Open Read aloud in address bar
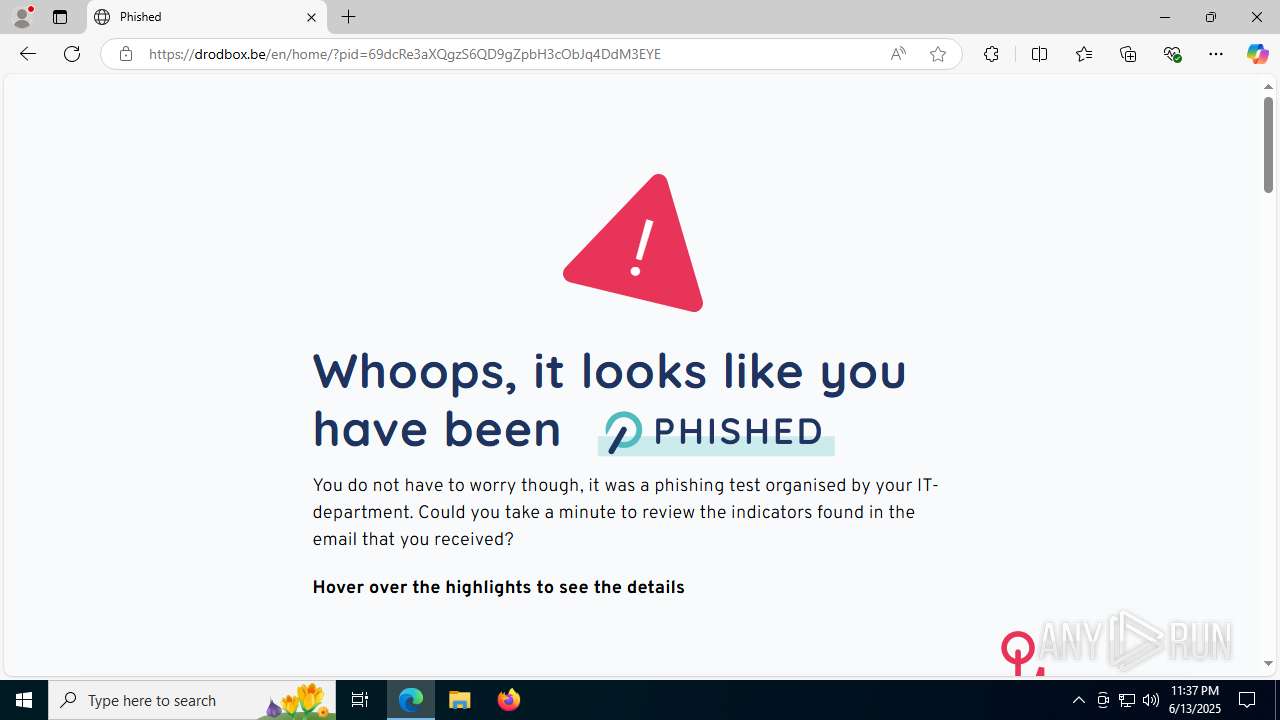1280x720 pixels. (898, 54)
